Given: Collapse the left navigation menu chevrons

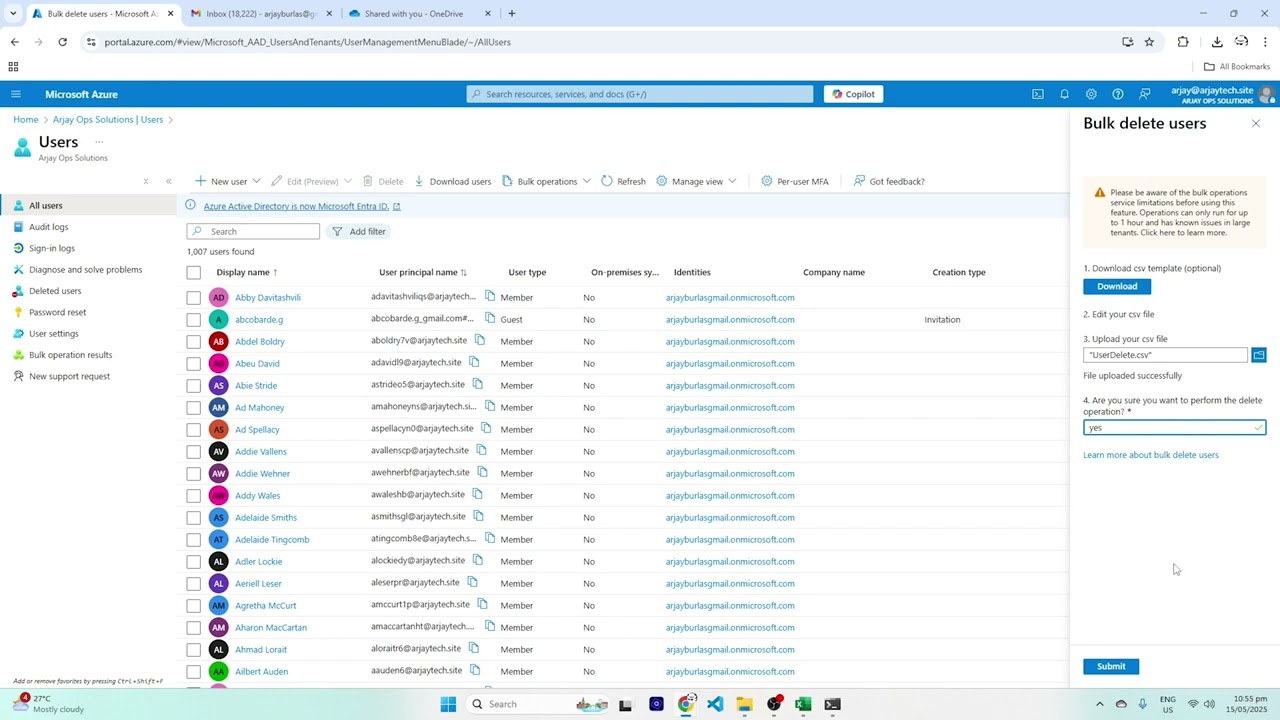Looking at the screenshot, I should pyautogui.click(x=168, y=181).
